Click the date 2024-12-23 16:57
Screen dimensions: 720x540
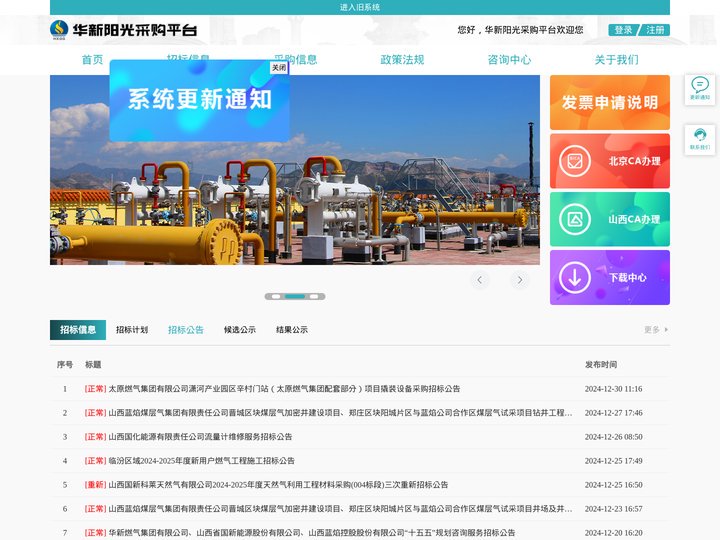pos(613,509)
